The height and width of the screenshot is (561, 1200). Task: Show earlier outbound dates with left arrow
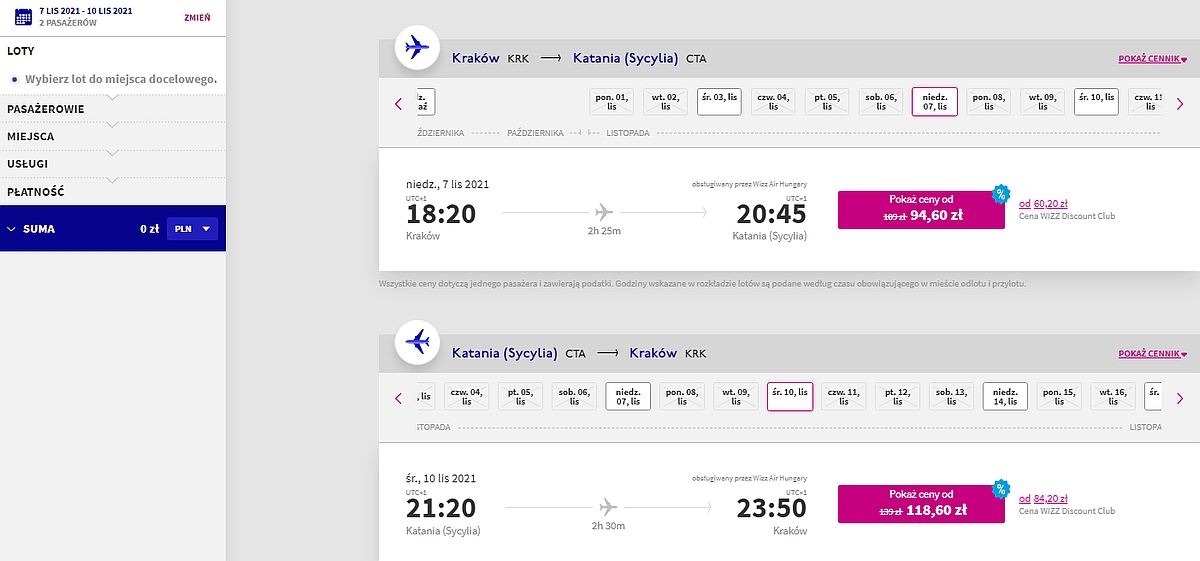pos(398,103)
